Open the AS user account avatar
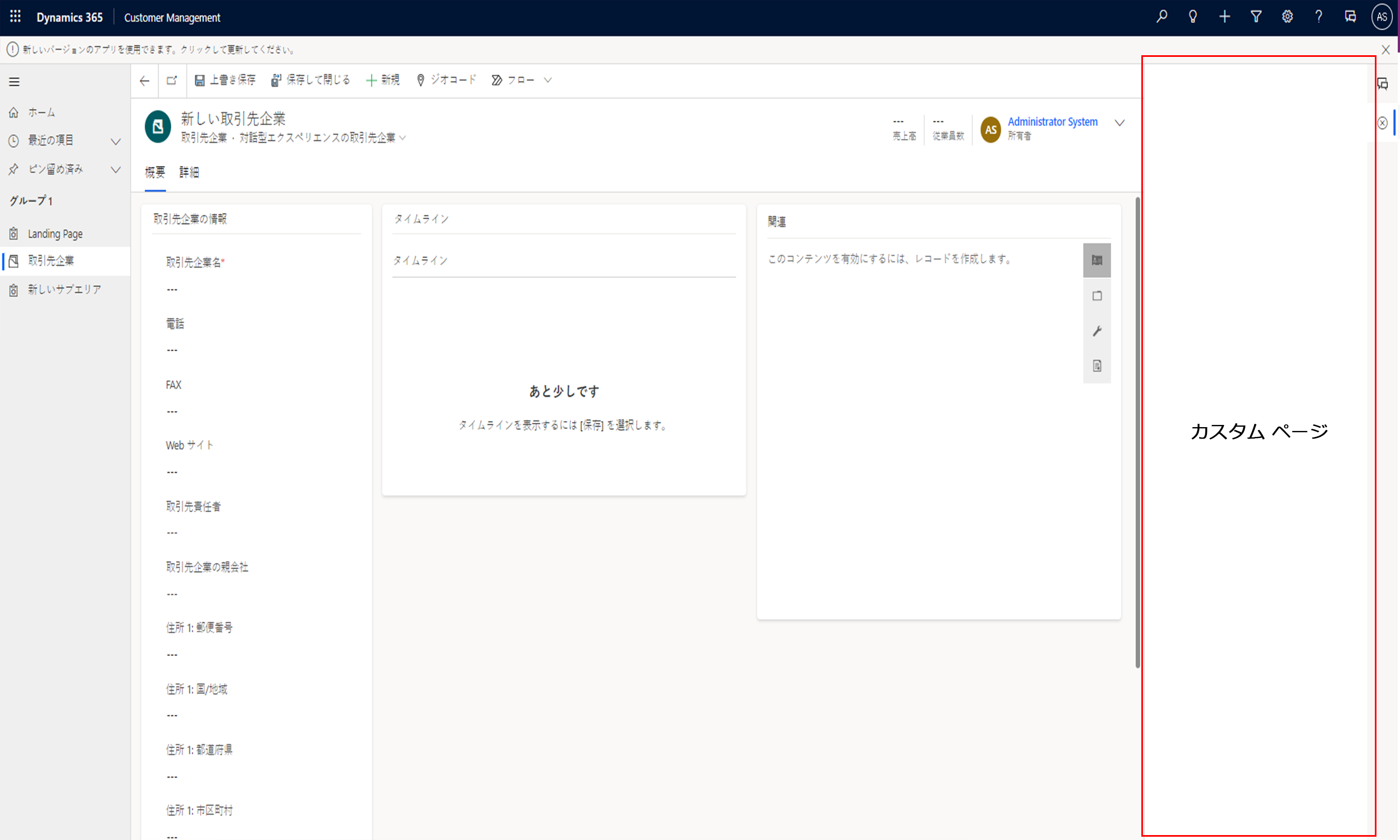Screen dimensions: 1400x840 (1382, 17)
